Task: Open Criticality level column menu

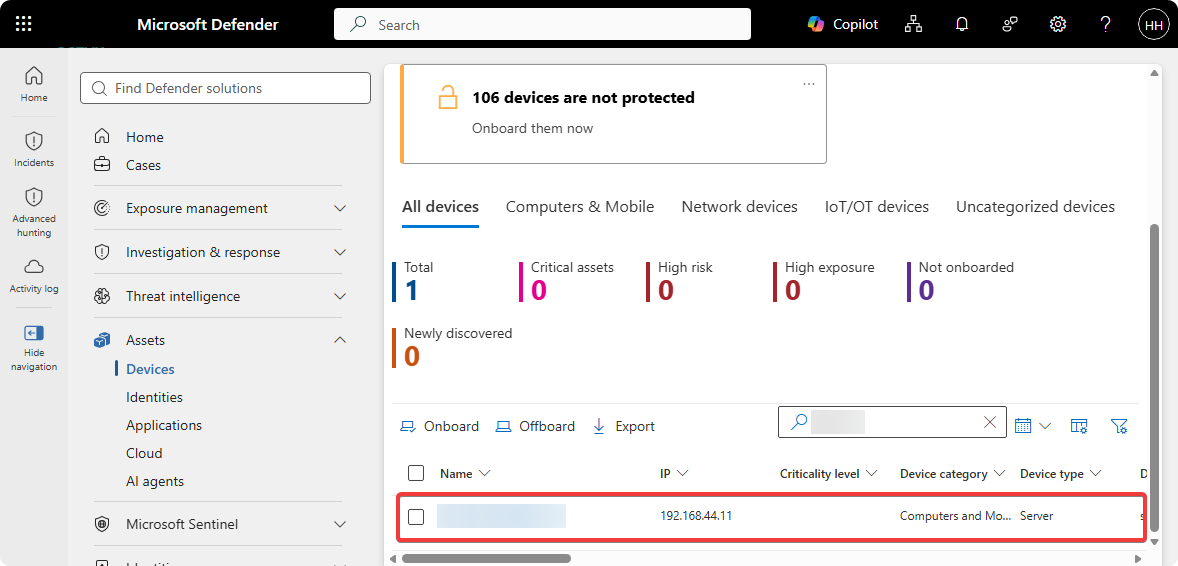Action: click(x=829, y=474)
